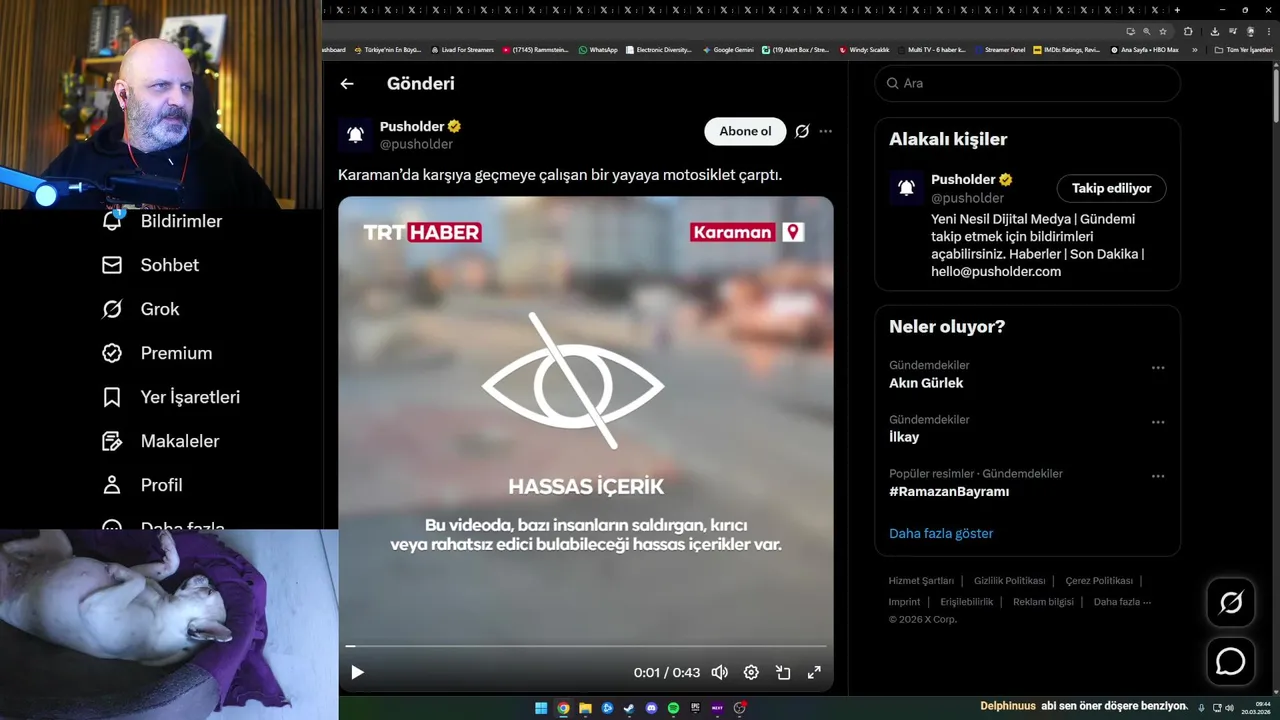Screen dimensions: 1280x720
Task: Open browser downloads icon
Action: [1215, 31]
